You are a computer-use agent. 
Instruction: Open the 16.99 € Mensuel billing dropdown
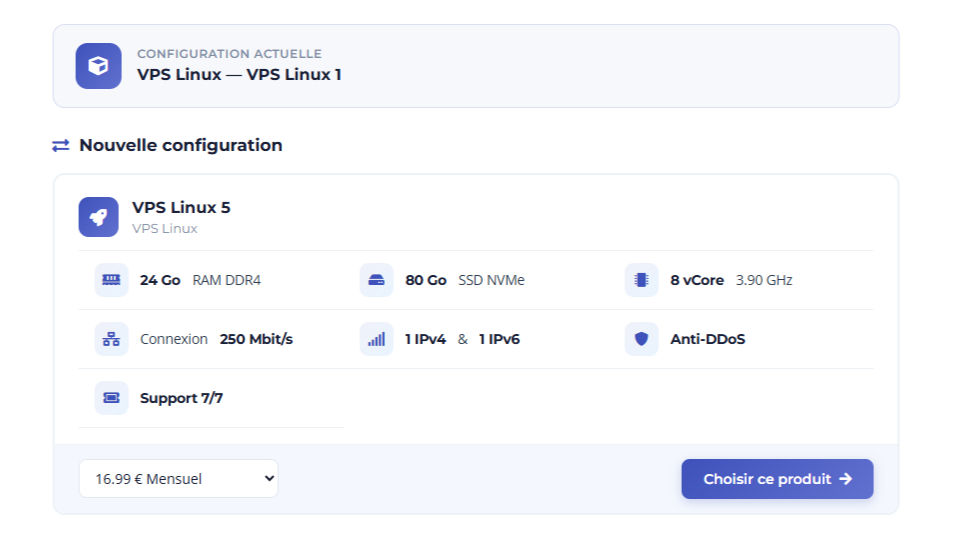[x=178, y=479]
